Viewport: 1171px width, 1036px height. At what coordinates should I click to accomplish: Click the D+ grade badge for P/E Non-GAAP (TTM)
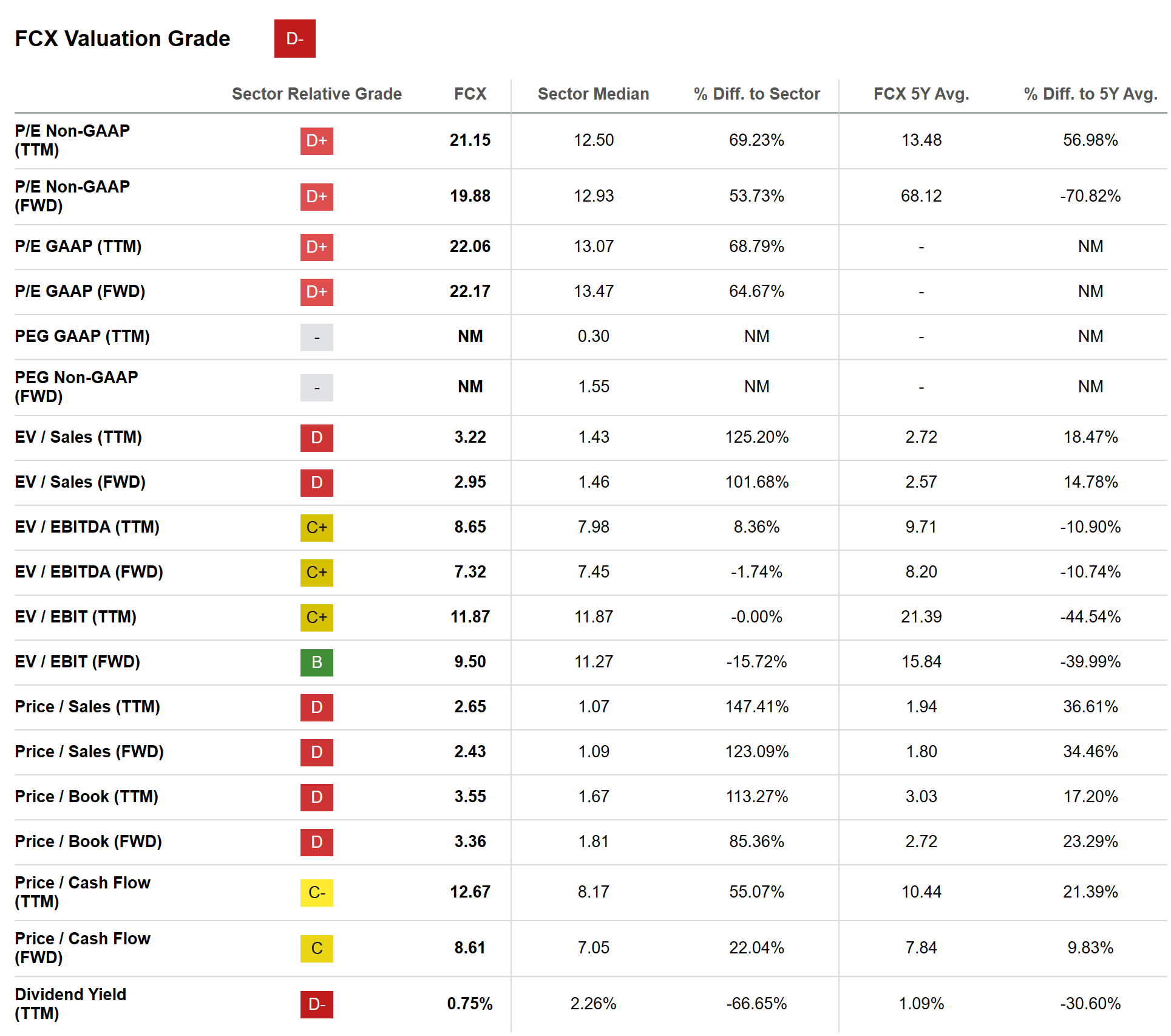point(316,141)
